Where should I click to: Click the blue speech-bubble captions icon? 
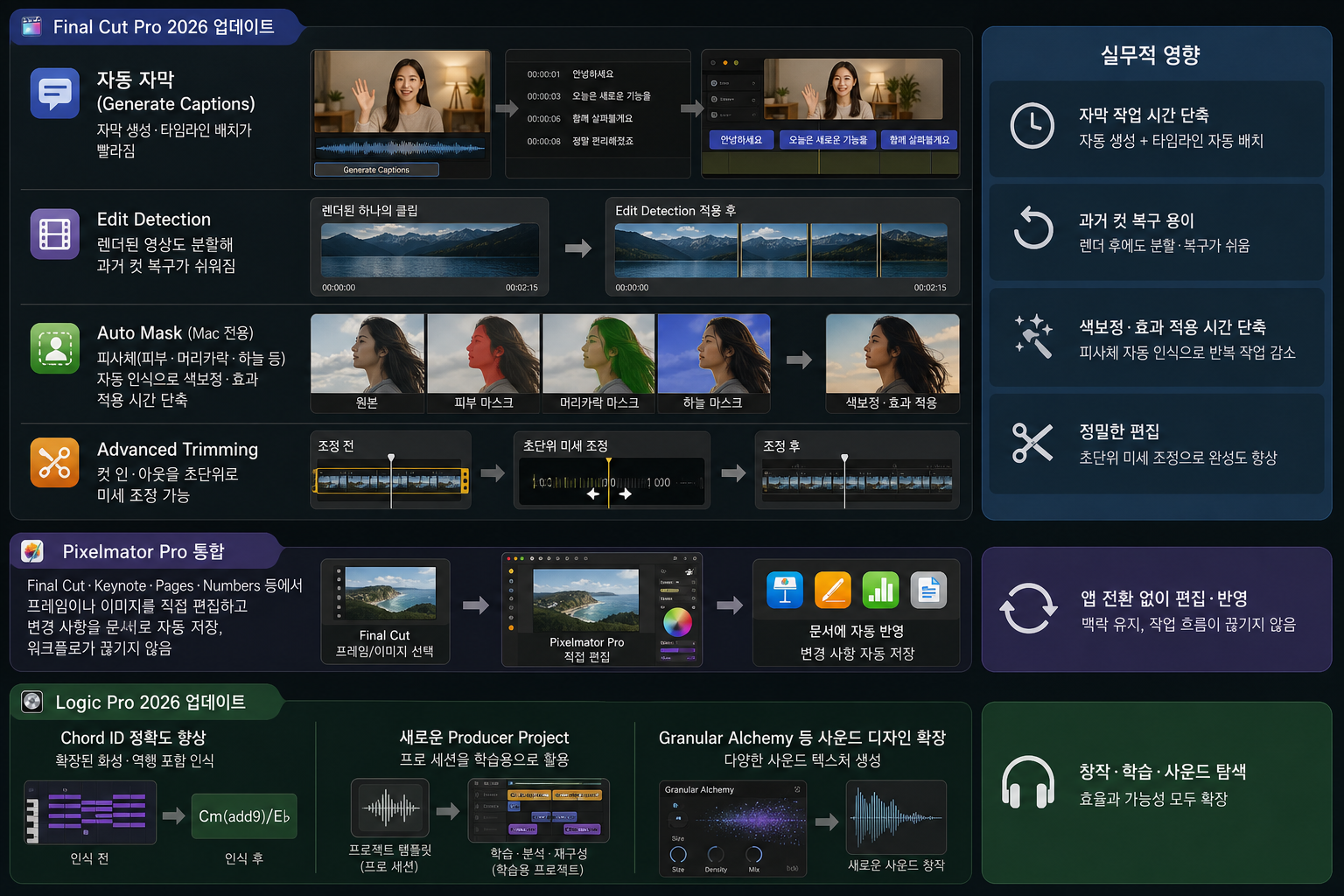pos(55,93)
